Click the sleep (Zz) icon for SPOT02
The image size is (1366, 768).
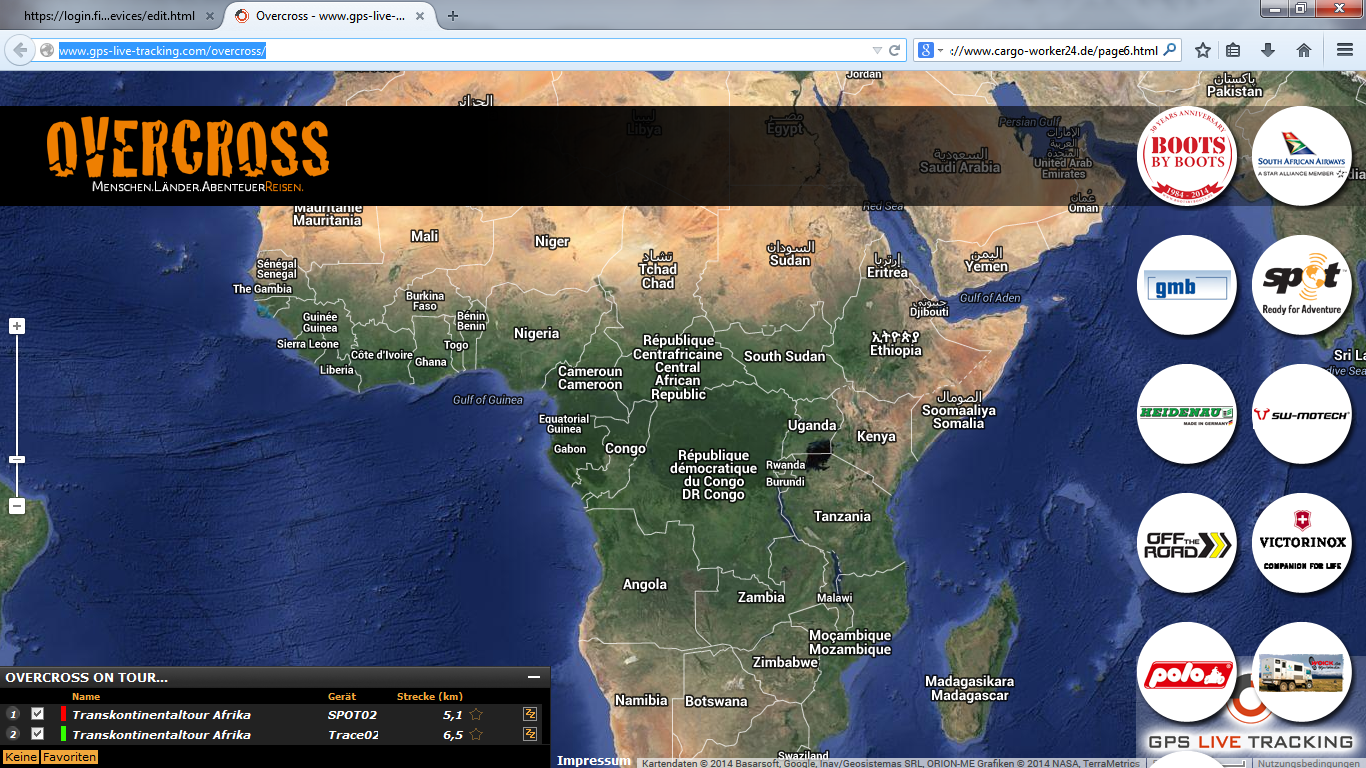pyautogui.click(x=530, y=714)
